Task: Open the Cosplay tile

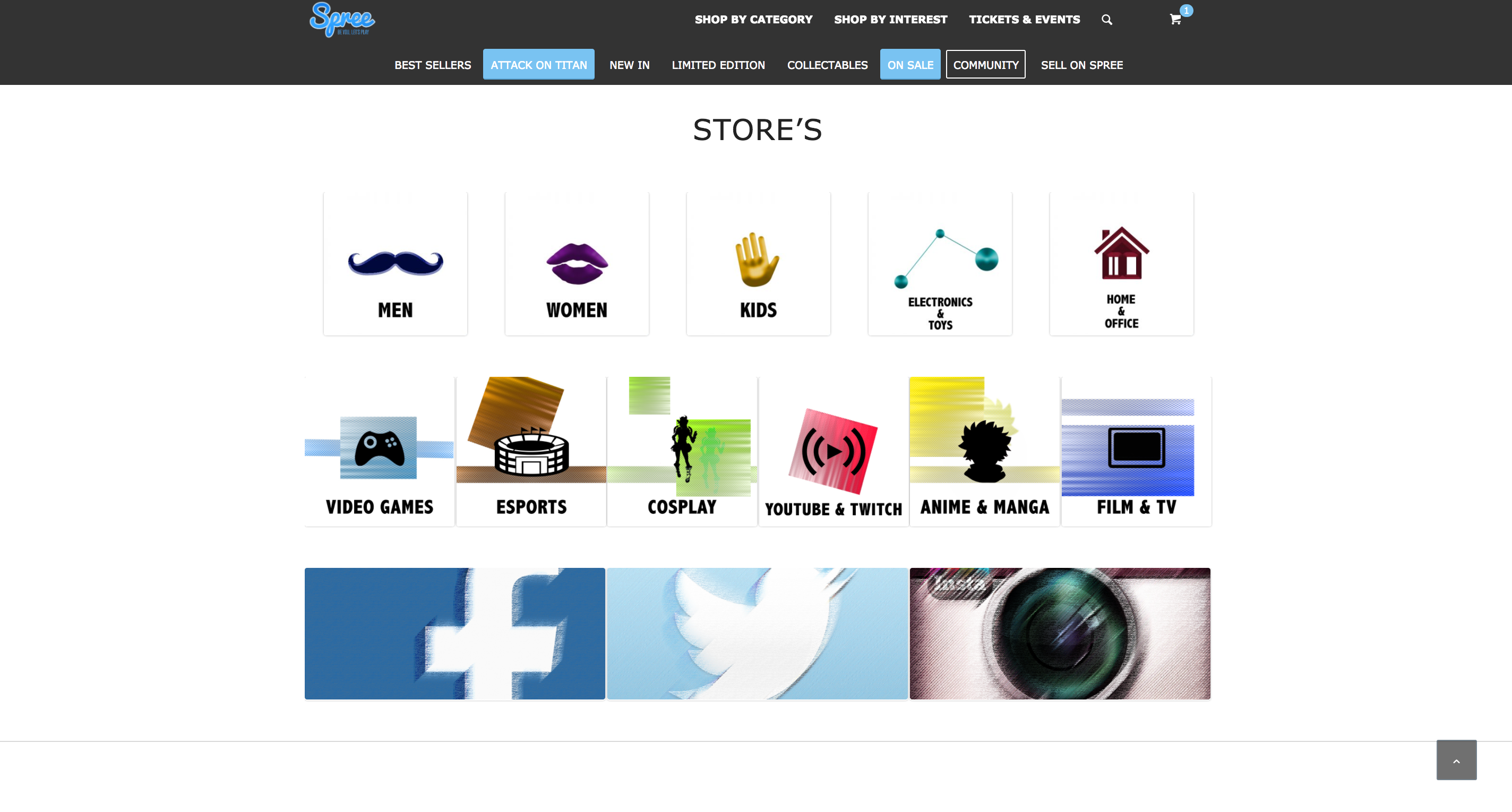Action: coord(682,451)
